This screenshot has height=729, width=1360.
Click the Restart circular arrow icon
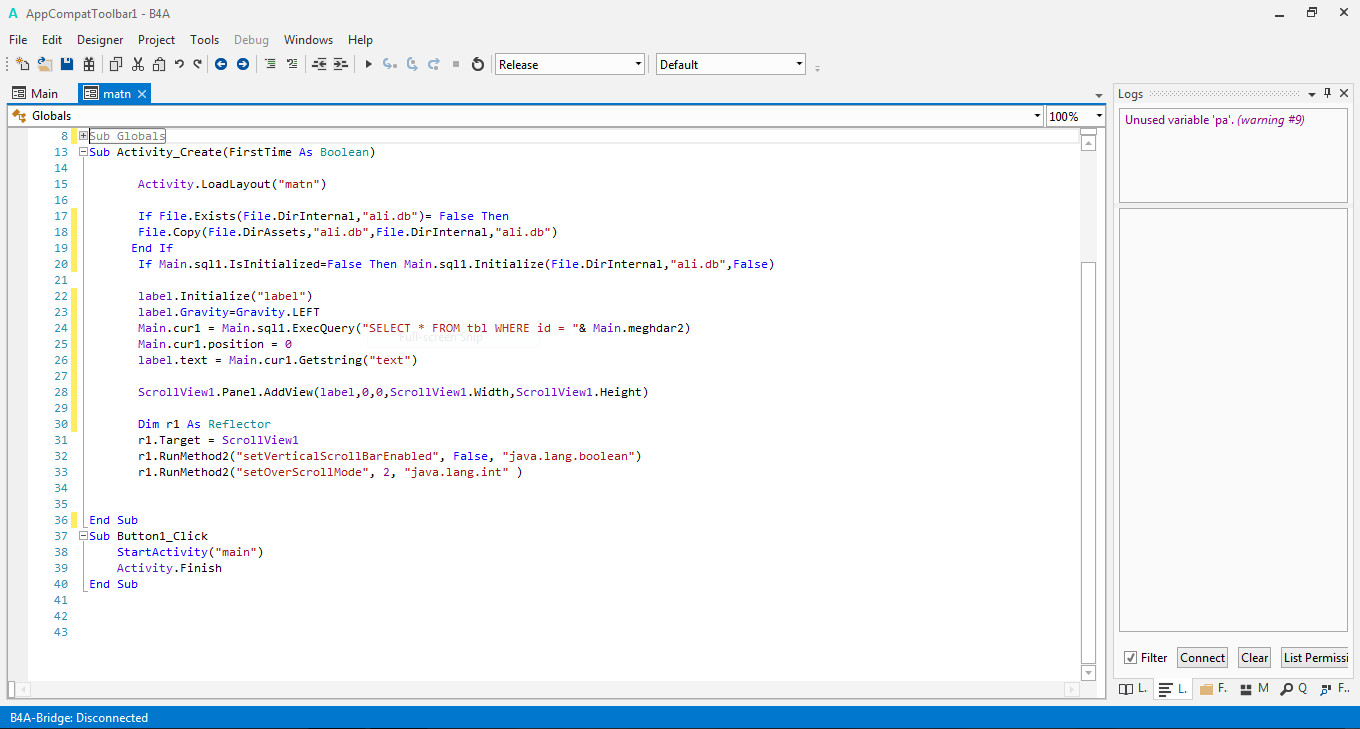(x=478, y=64)
